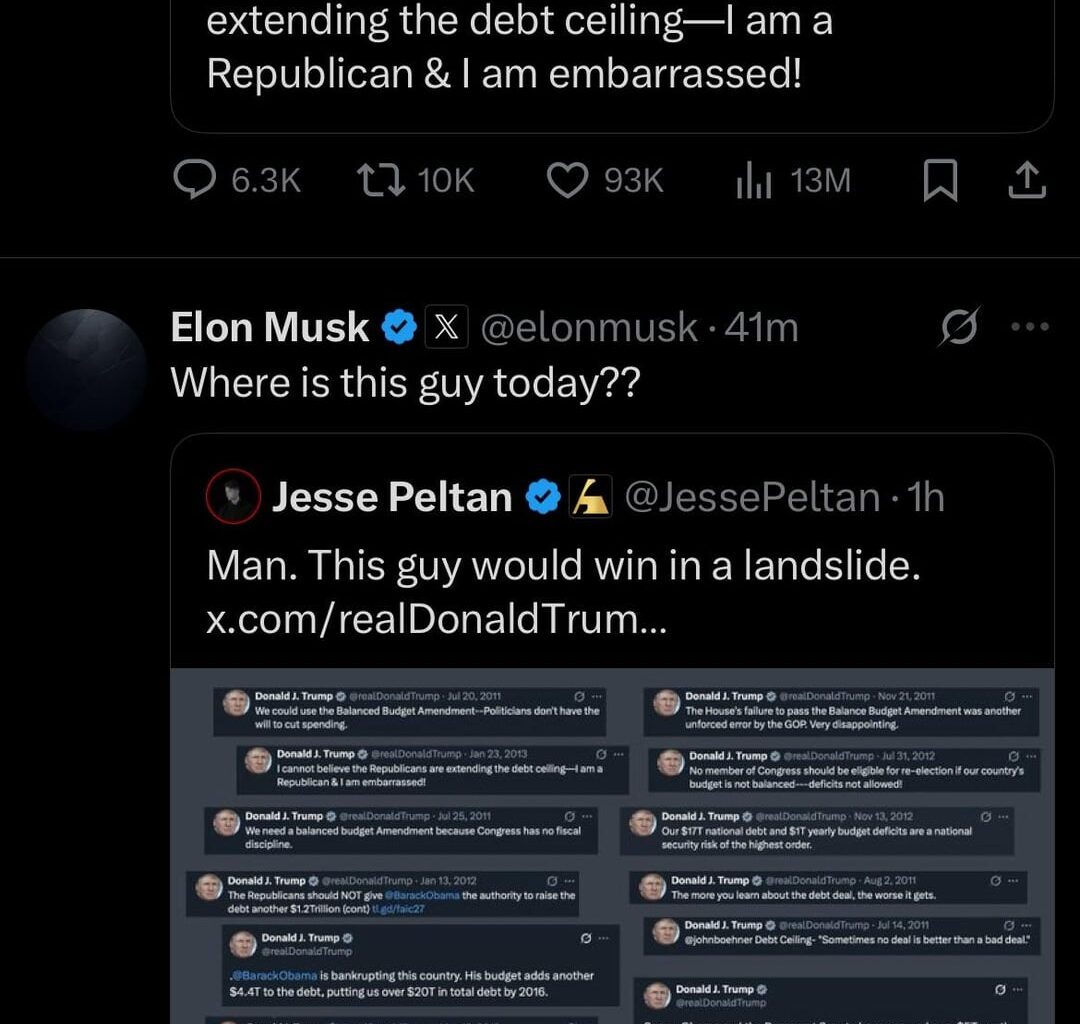Image resolution: width=1080 pixels, height=1024 pixels.
Task: Click Elon Musk's blue verification badge
Action: pyautogui.click(x=398, y=326)
